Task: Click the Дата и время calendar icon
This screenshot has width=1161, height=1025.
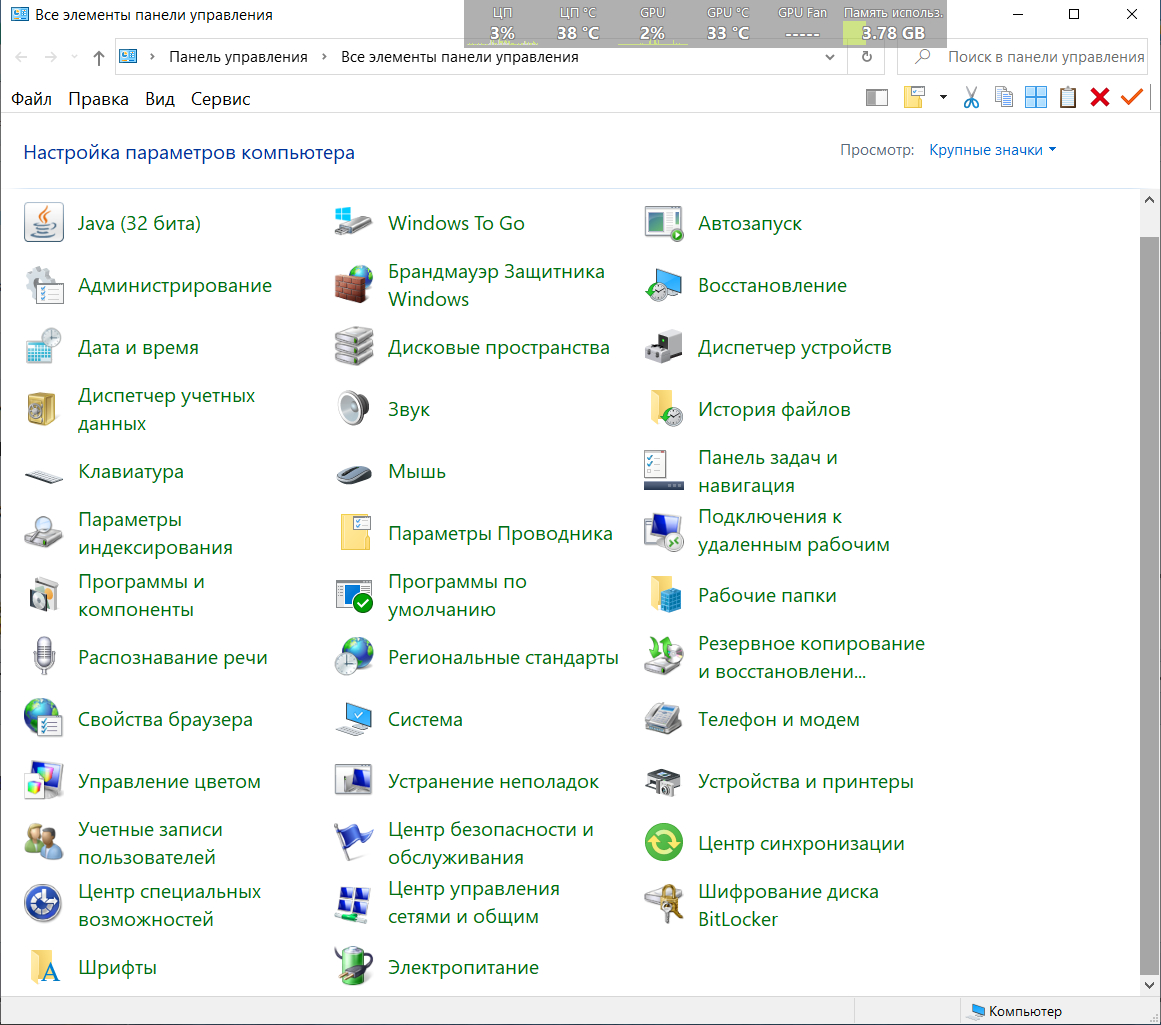Action: click(44, 347)
